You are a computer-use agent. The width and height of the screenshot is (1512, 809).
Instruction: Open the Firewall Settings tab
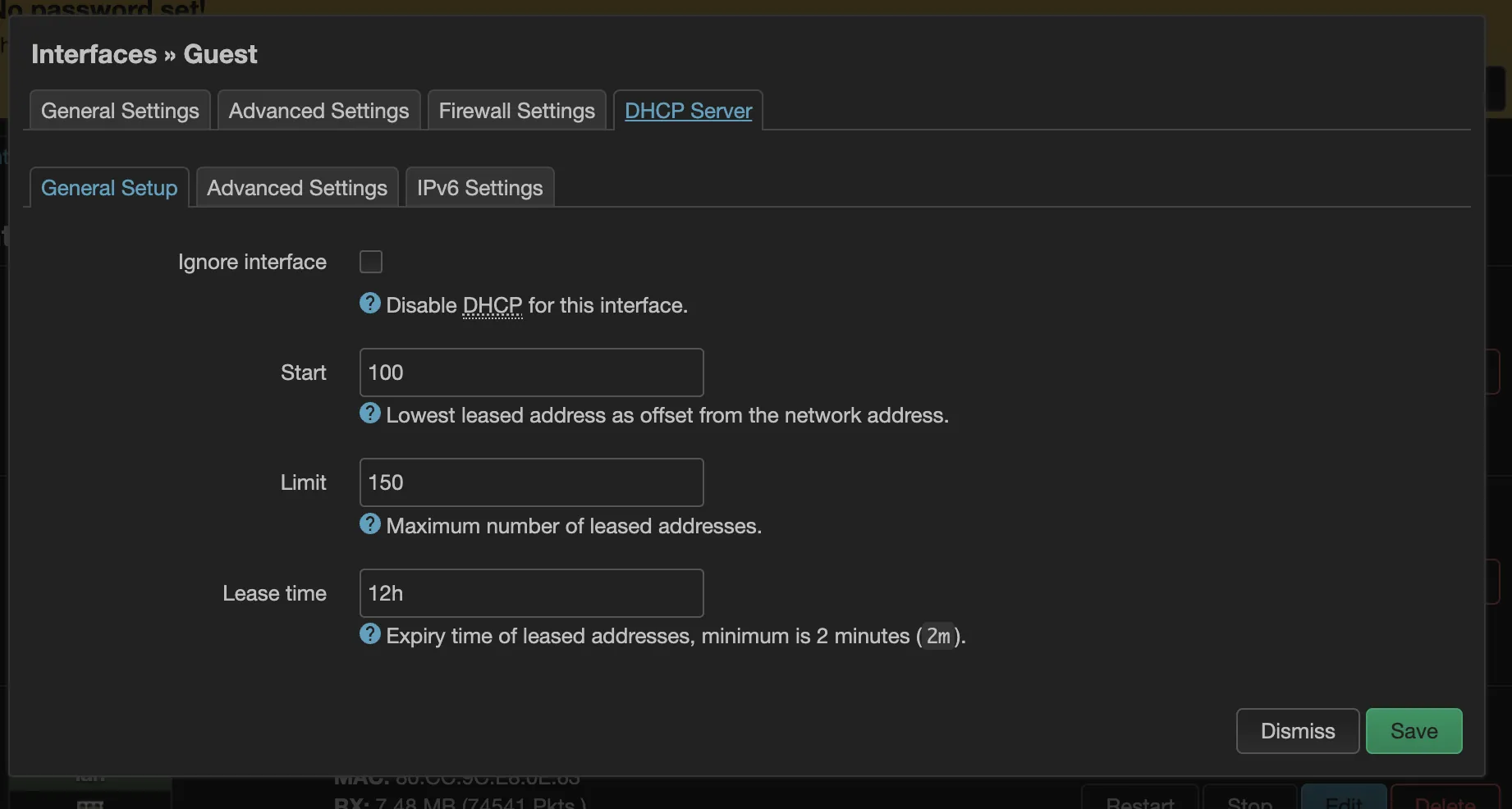(516, 109)
